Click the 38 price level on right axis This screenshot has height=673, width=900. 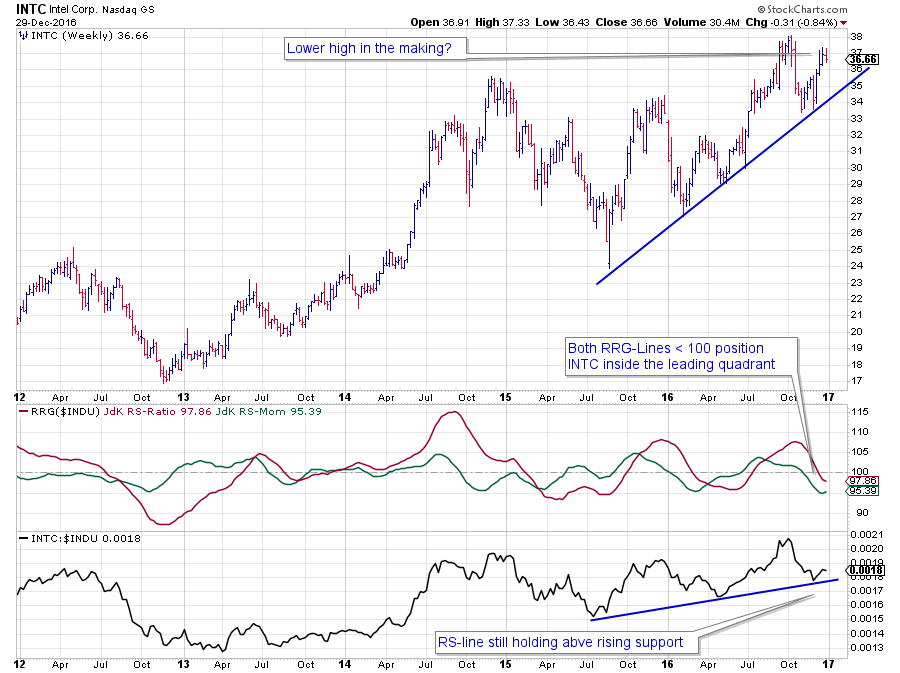856,37
